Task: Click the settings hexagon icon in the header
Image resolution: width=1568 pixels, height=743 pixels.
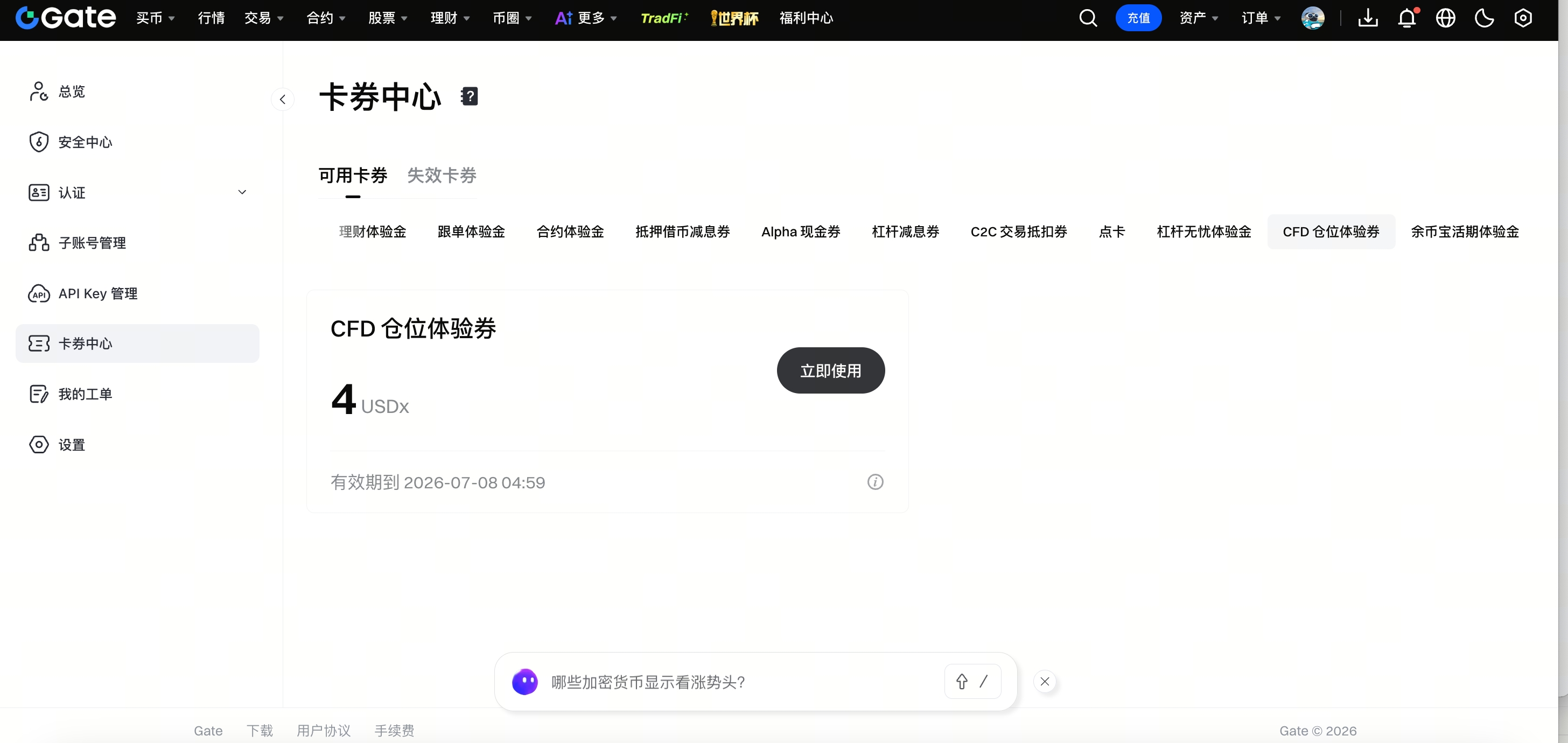Action: point(1523,18)
